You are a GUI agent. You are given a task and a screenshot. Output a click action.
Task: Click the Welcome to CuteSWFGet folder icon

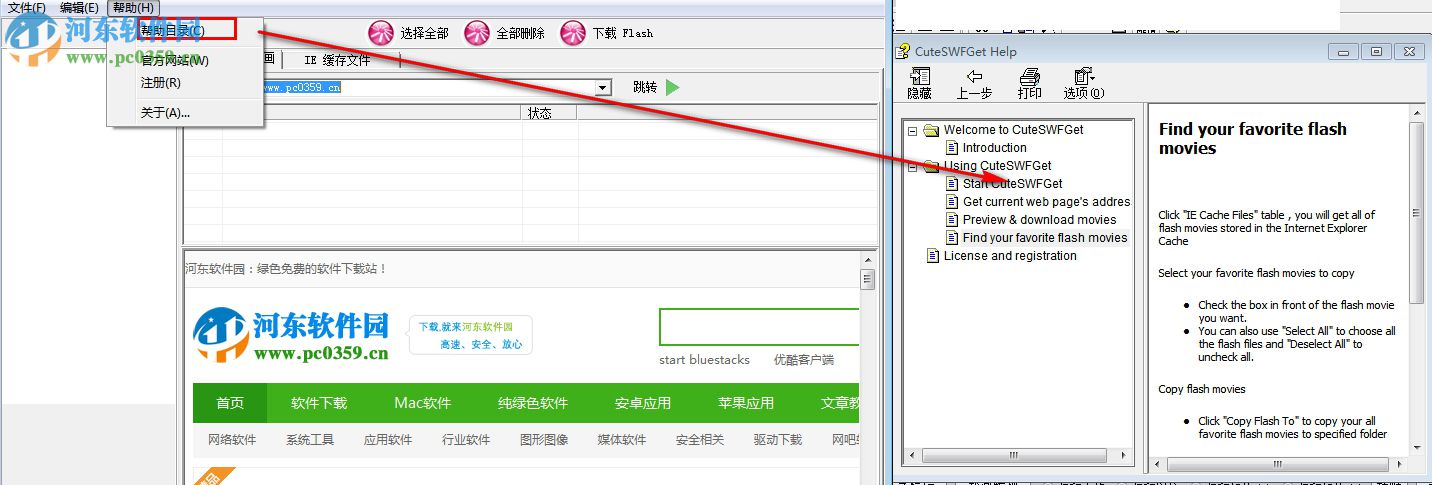[932, 130]
